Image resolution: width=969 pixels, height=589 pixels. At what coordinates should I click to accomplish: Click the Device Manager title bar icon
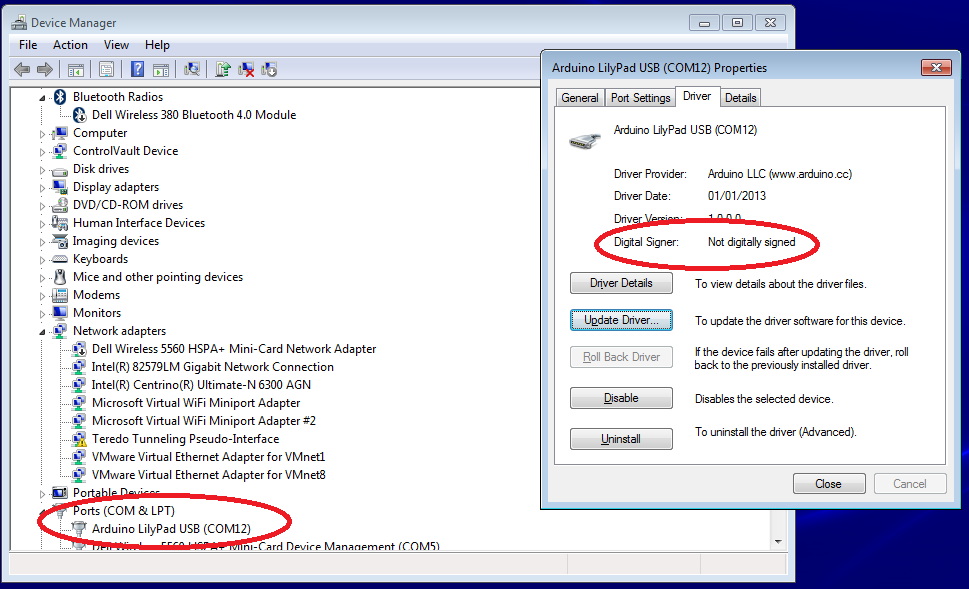pyautogui.click(x=19, y=23)
